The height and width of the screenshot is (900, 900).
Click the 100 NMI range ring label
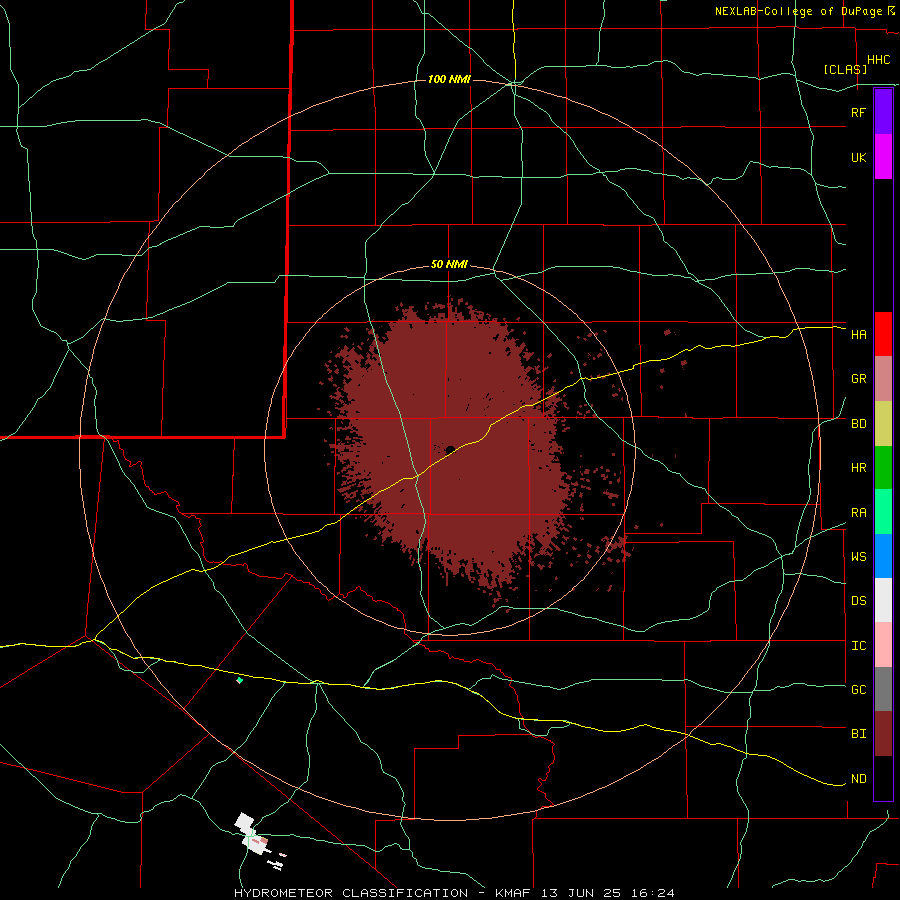[449, 79]
